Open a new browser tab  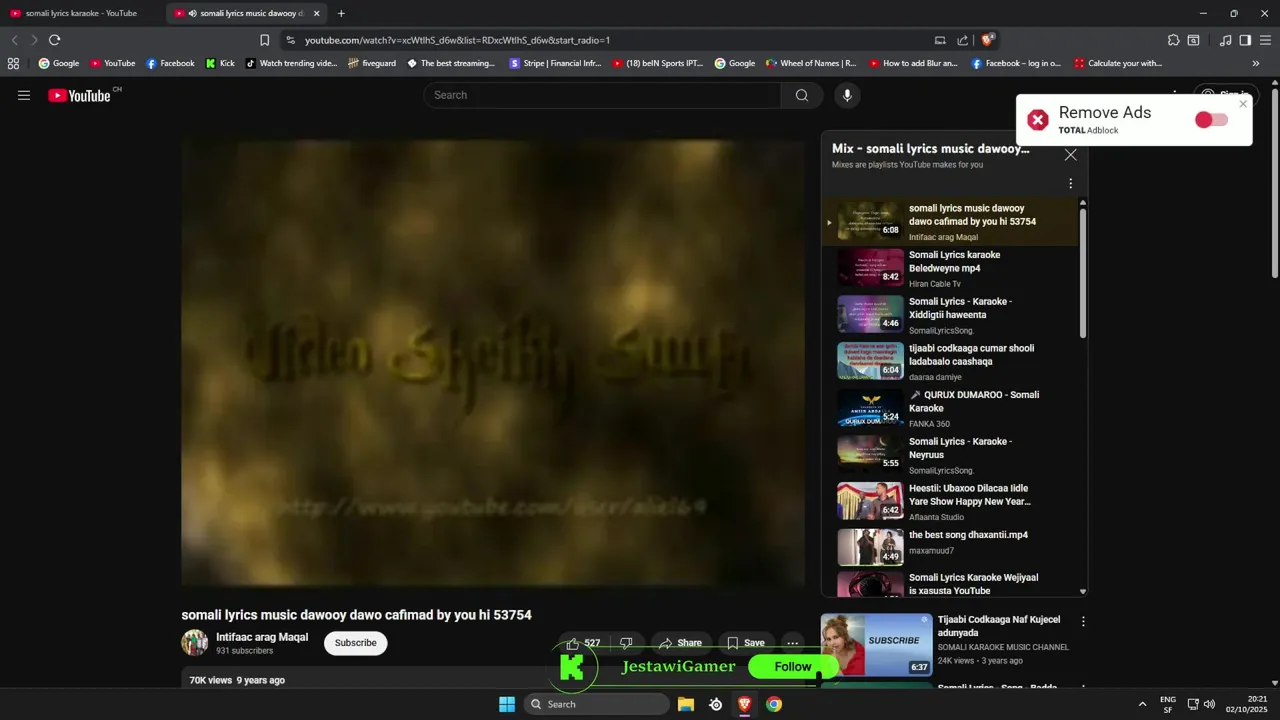point(341,13)
